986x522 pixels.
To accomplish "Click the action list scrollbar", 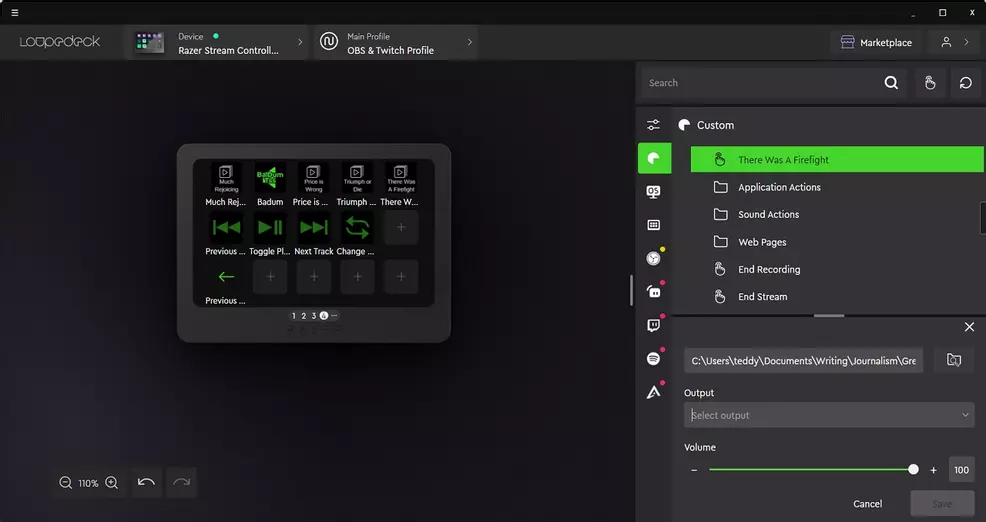I will (x=983, y=218).
